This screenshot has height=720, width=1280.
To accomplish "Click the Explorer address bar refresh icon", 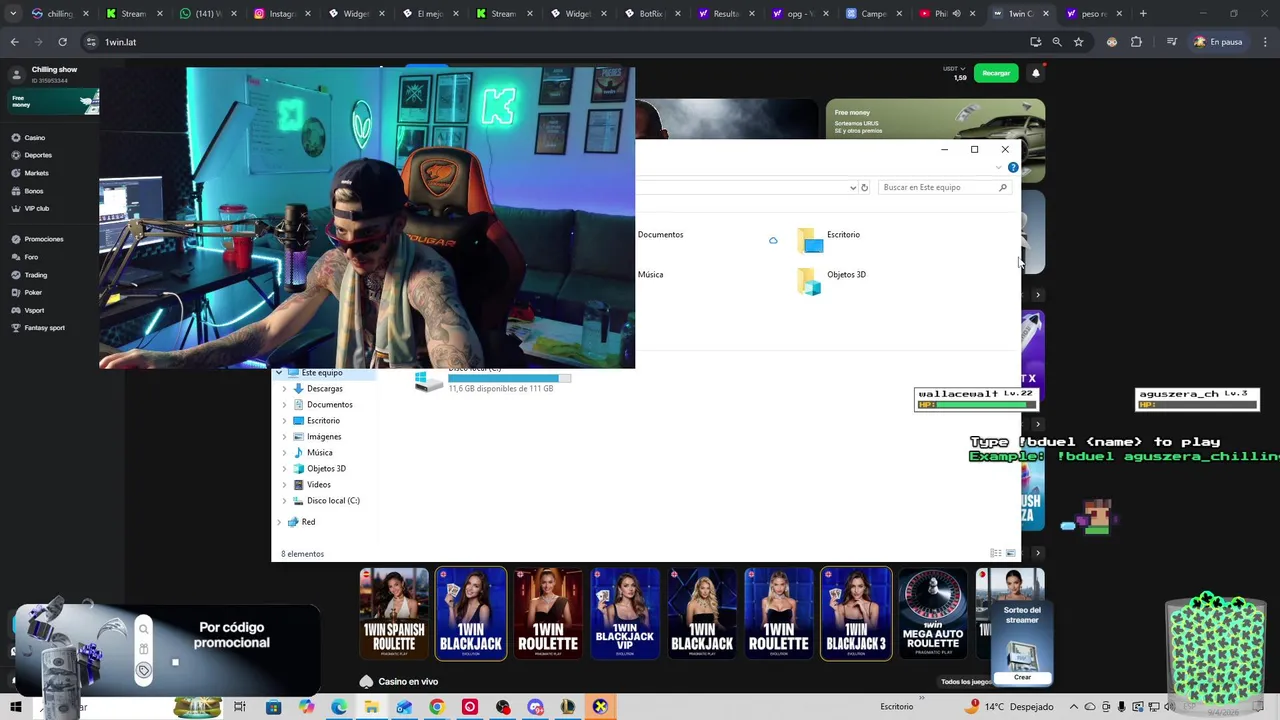I will [x=864, y=187].
